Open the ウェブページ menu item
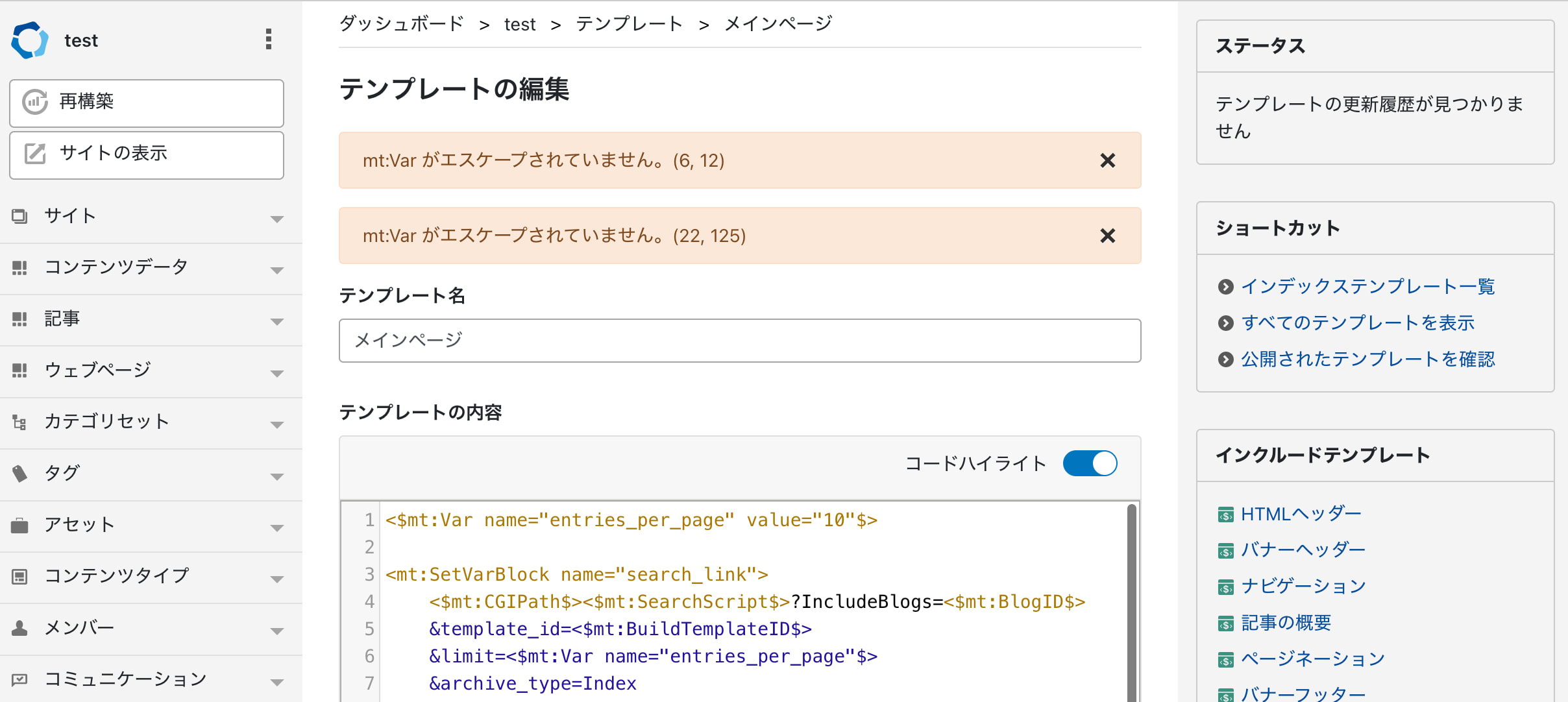The image size is (1568, 702). (97, 370)
